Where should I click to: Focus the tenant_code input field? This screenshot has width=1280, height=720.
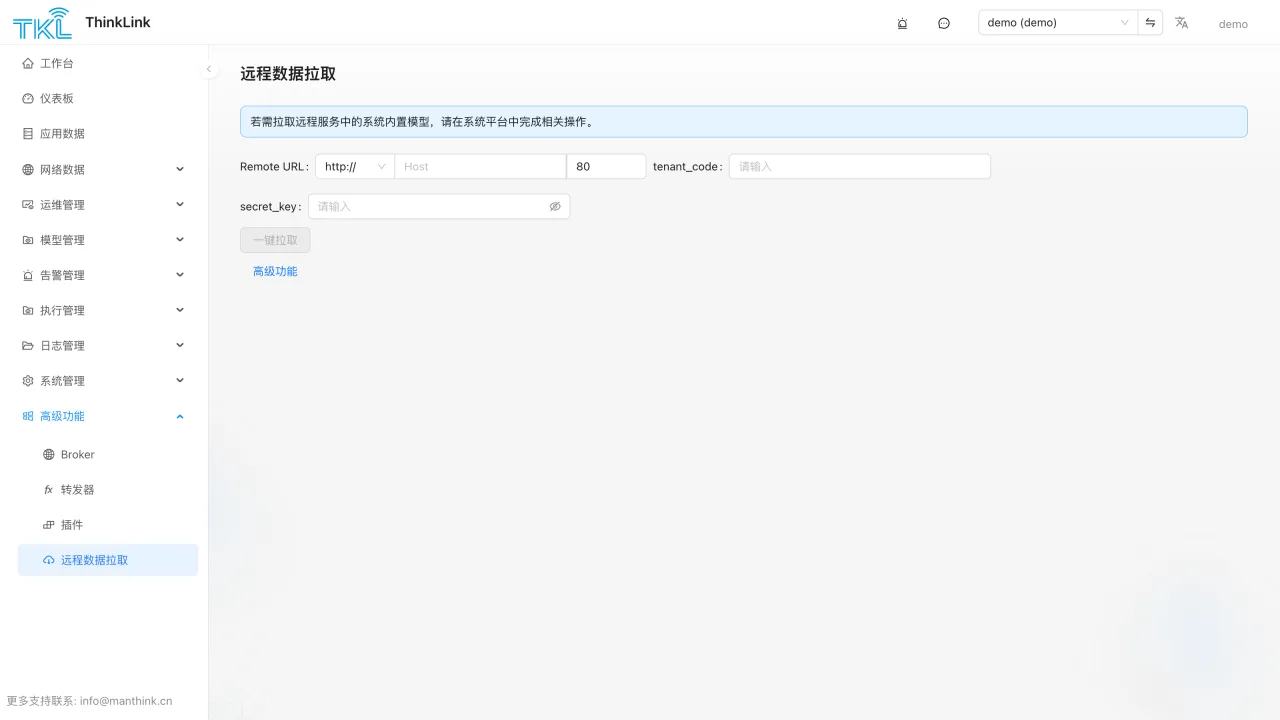coord(860,166)
